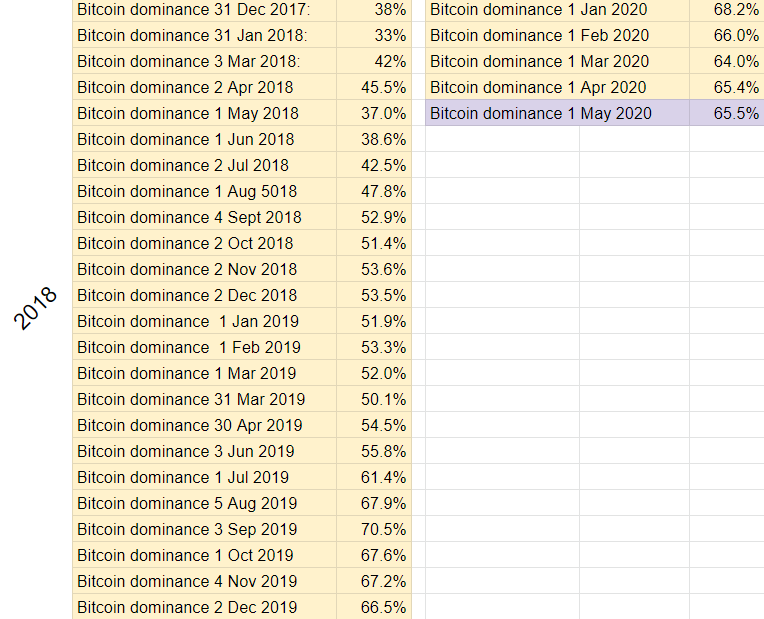Select the Bitcoin dominance 1 Aug 5018 cell
The width and height of the screenshot is (764, 619).
pos(204,191)
